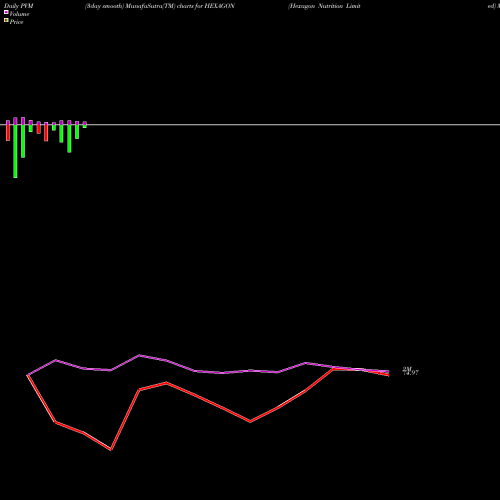Image resolution: width=500 pixels, height=500 pixels.
Task: Click the 2M value label at line end
Action: point(407,369)
